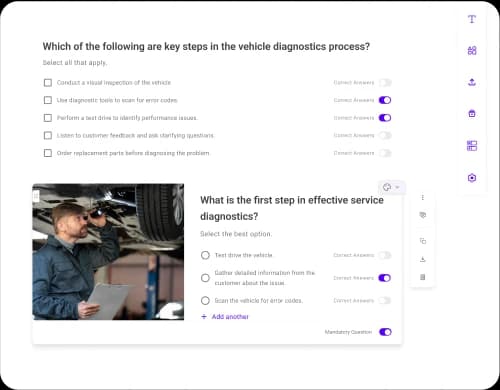Click the 'Add another' option link
The height and width of the screenshot is (390, 500).
click(x=225, y=317)
